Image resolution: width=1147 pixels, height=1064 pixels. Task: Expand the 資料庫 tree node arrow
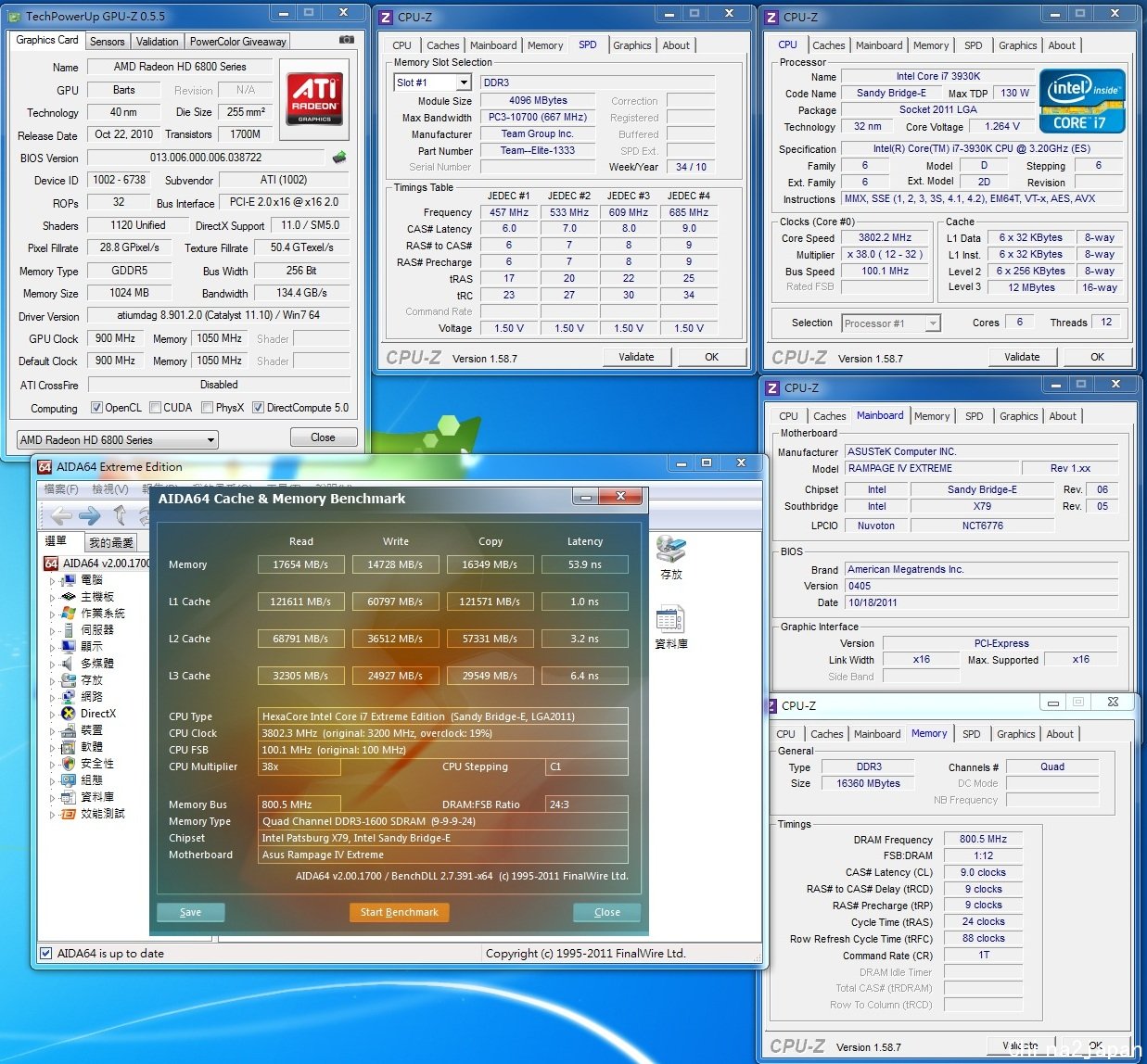pyautogui.click(x=52, y=798)
